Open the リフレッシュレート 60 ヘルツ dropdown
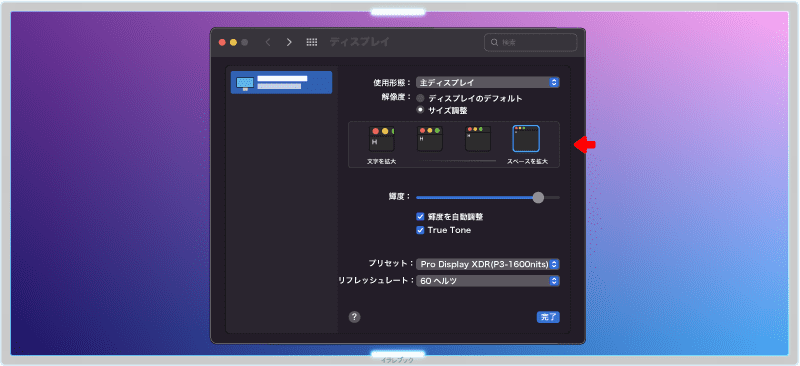This screenshot has height=366, width=800. pos(488,281)
